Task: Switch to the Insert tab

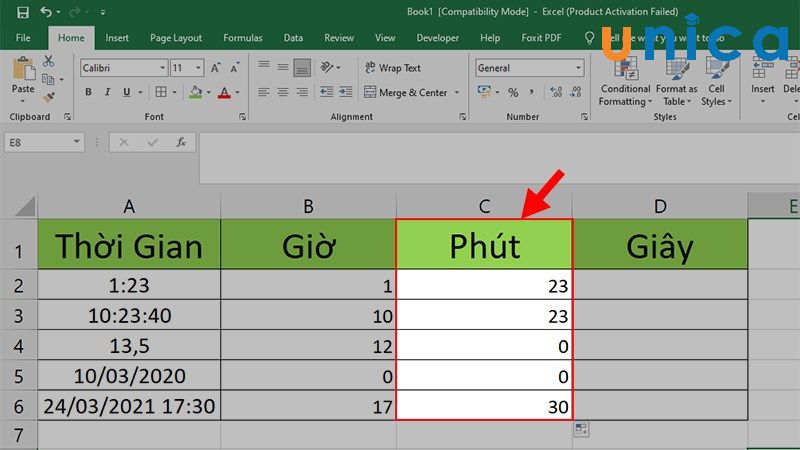Action: tap(117, 38)
